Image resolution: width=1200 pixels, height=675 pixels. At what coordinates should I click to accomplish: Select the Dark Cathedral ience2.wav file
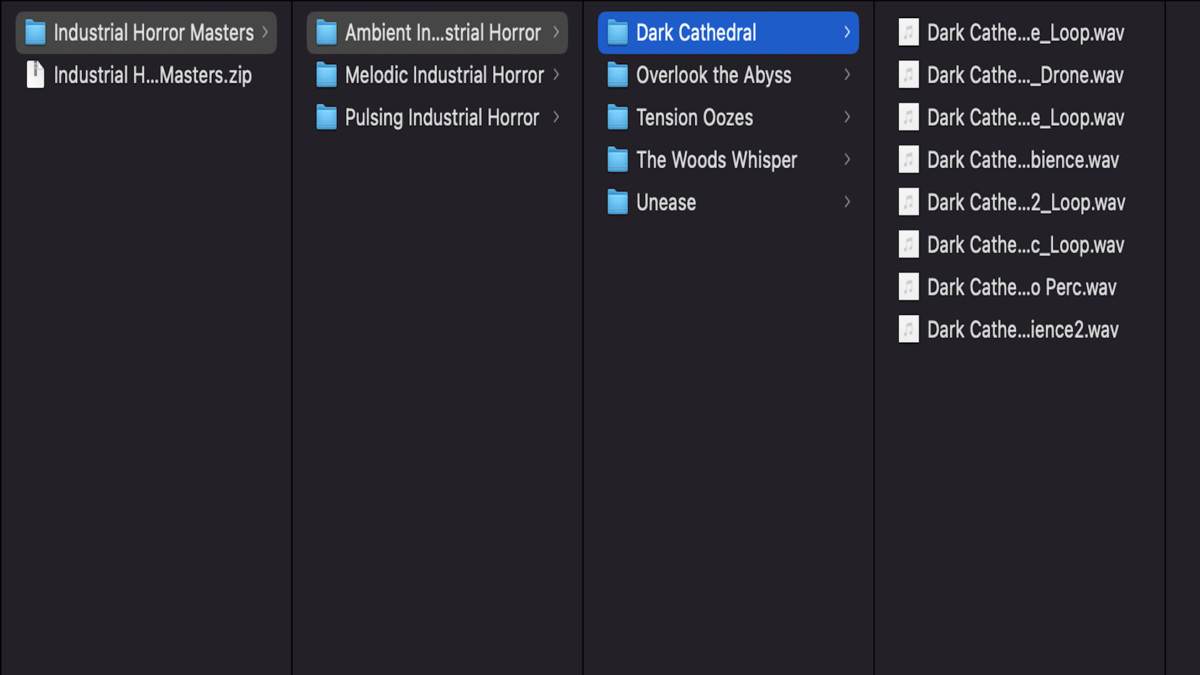point(1023,330)
